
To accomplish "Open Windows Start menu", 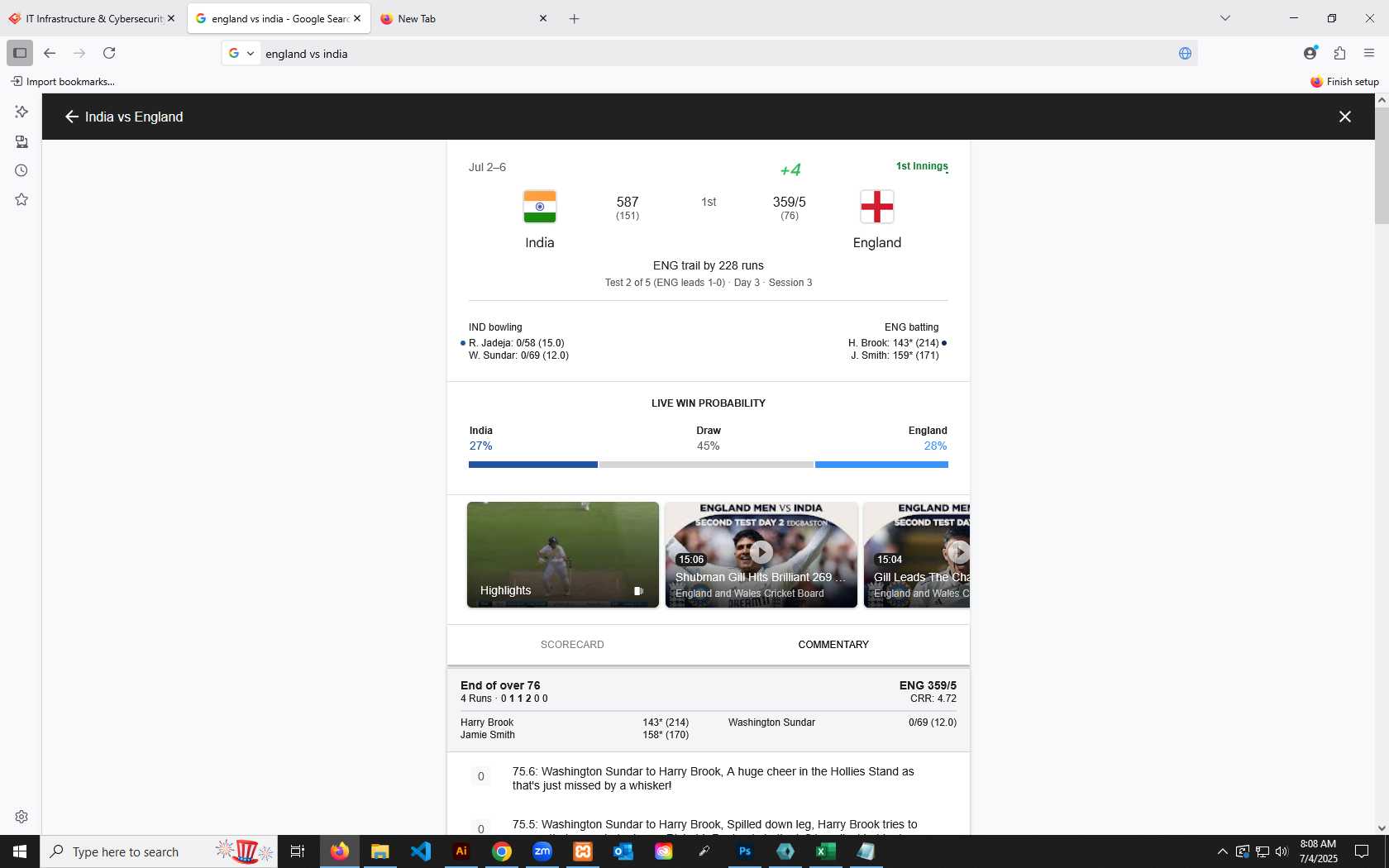I will click(x=20, y=851).
